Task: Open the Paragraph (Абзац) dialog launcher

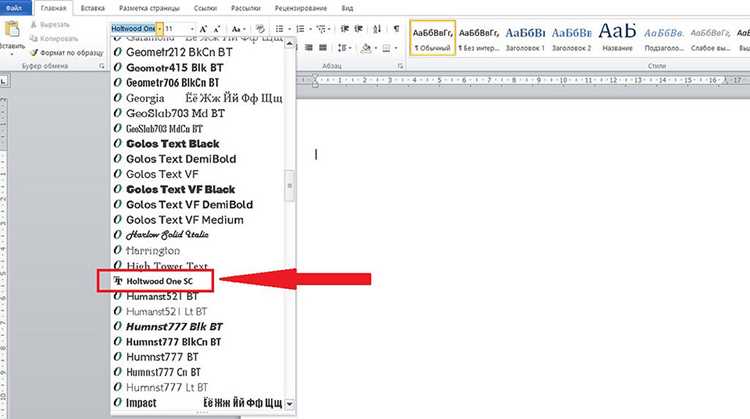Action: click(x=400, y=66)
